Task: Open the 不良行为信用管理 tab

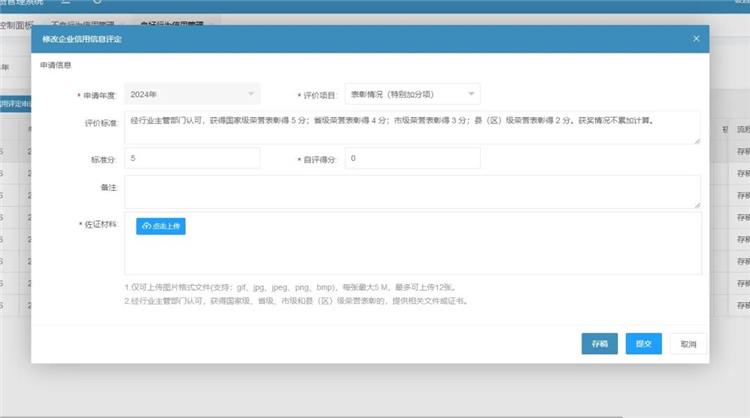Action: tap(82, 22)
